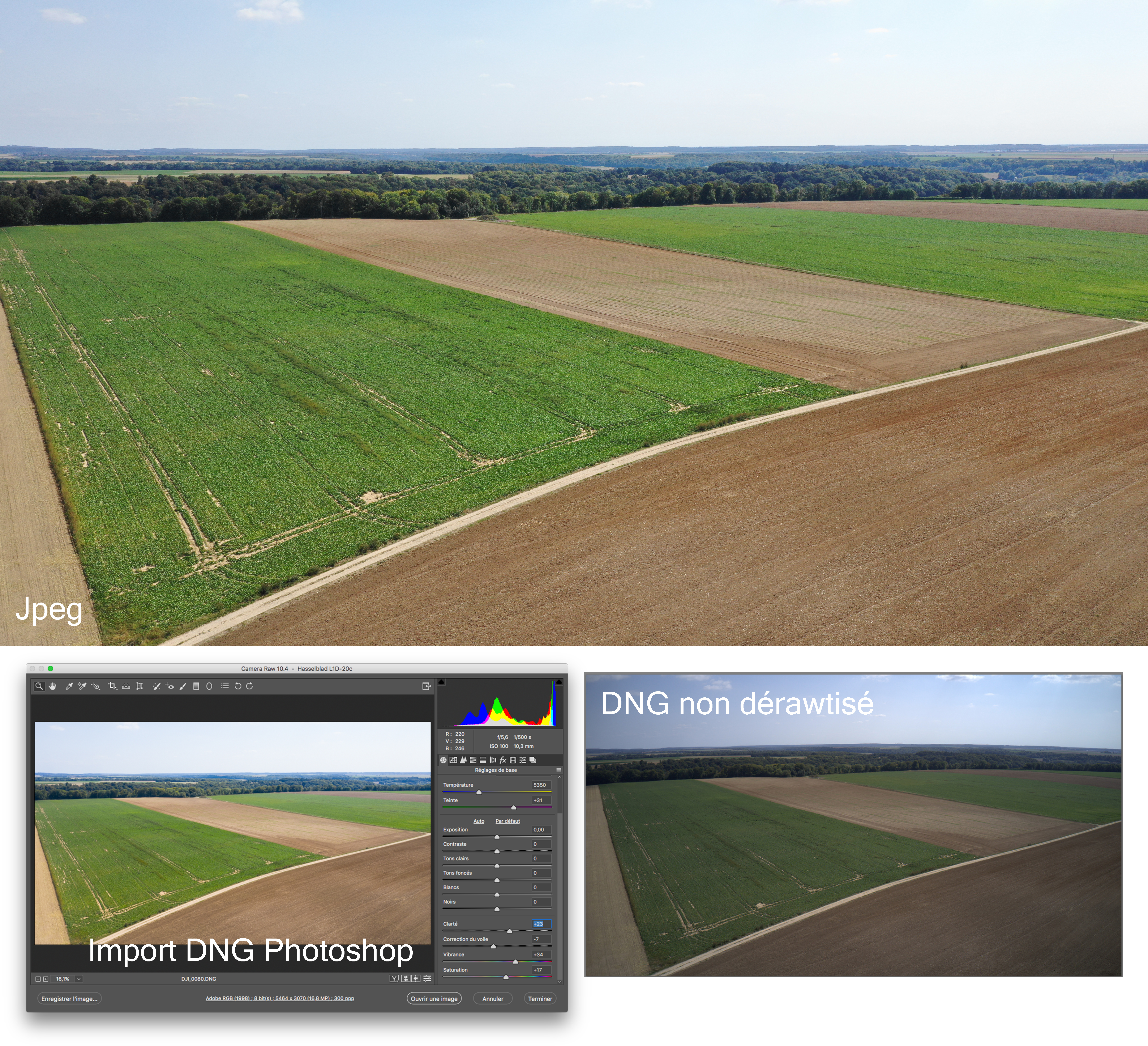1148x1046 pixels.
Task: Click the Teinte slider handle
Action: (x=514, y=808)
